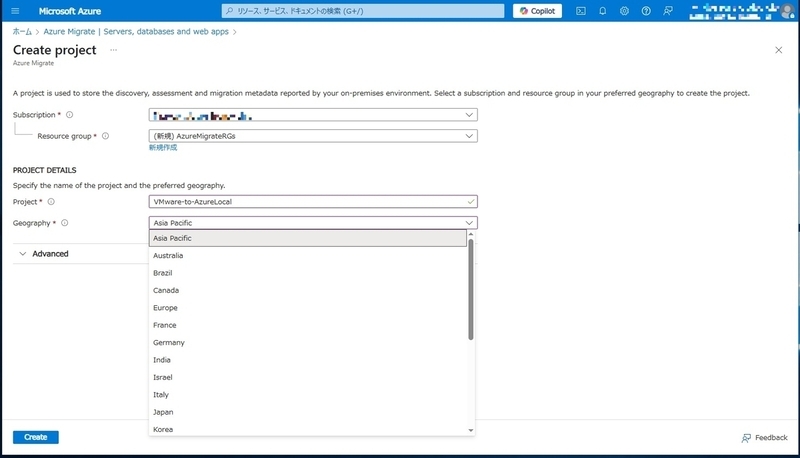Choose Israel in the geography list
800x458 pixels.
click(308, 377)
